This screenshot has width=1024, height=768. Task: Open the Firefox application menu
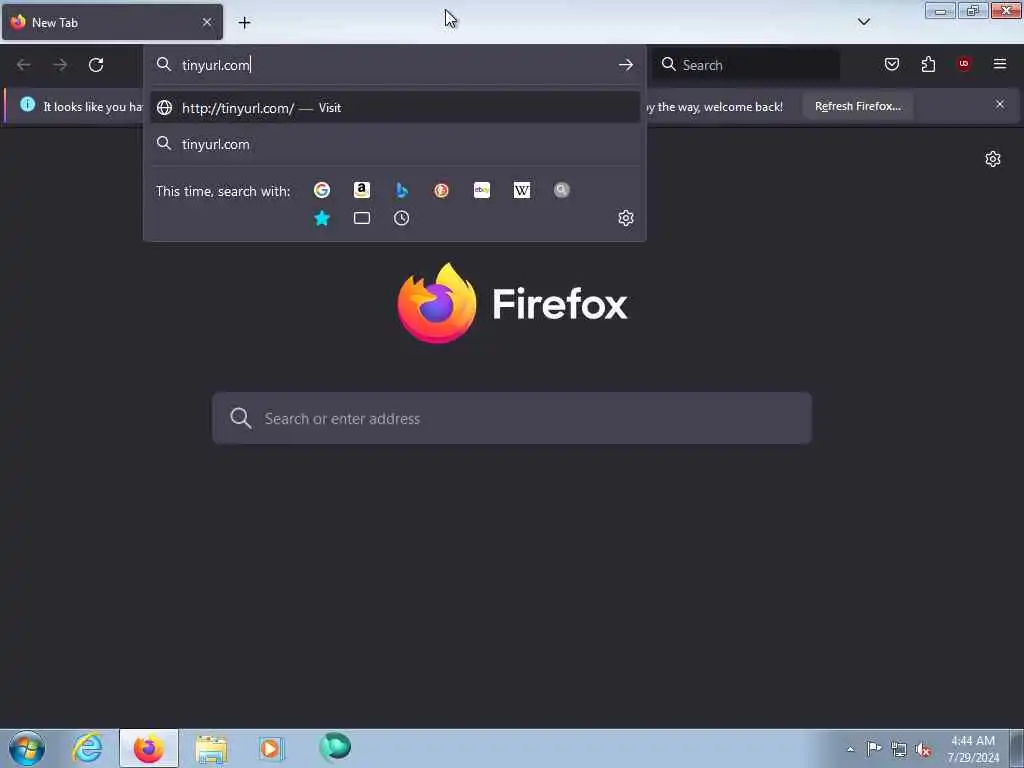click(x=999, y=64)
